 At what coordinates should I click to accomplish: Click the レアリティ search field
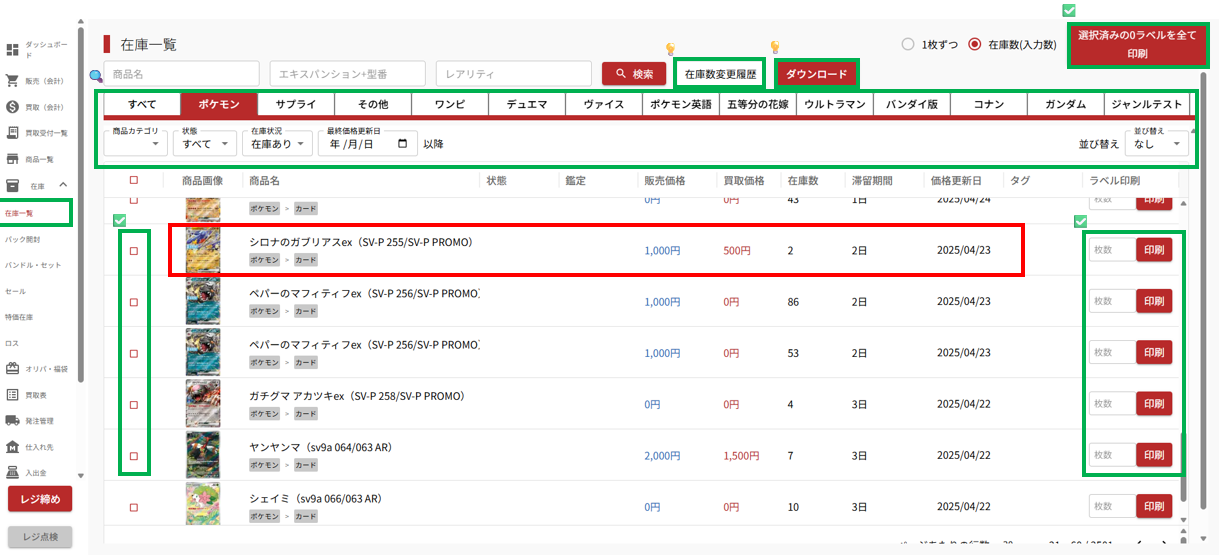(x=514, y=74)
